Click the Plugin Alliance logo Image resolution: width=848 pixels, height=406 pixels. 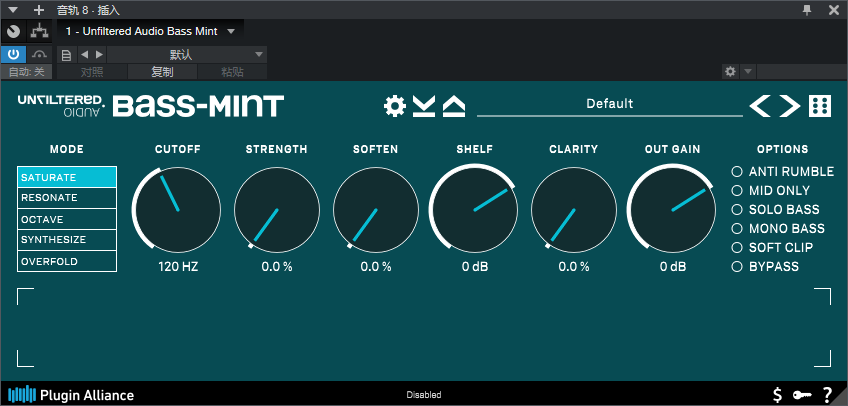click(x=71, y=395)
